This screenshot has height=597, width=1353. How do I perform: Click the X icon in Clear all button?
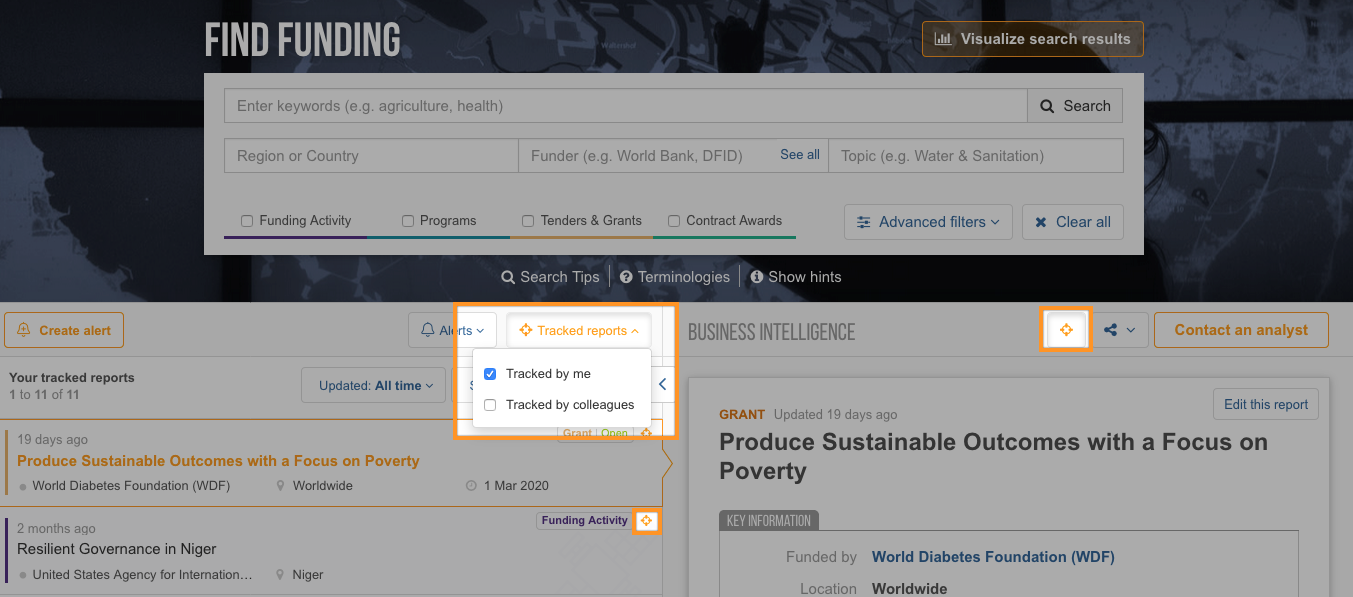tap(1041, 222)
